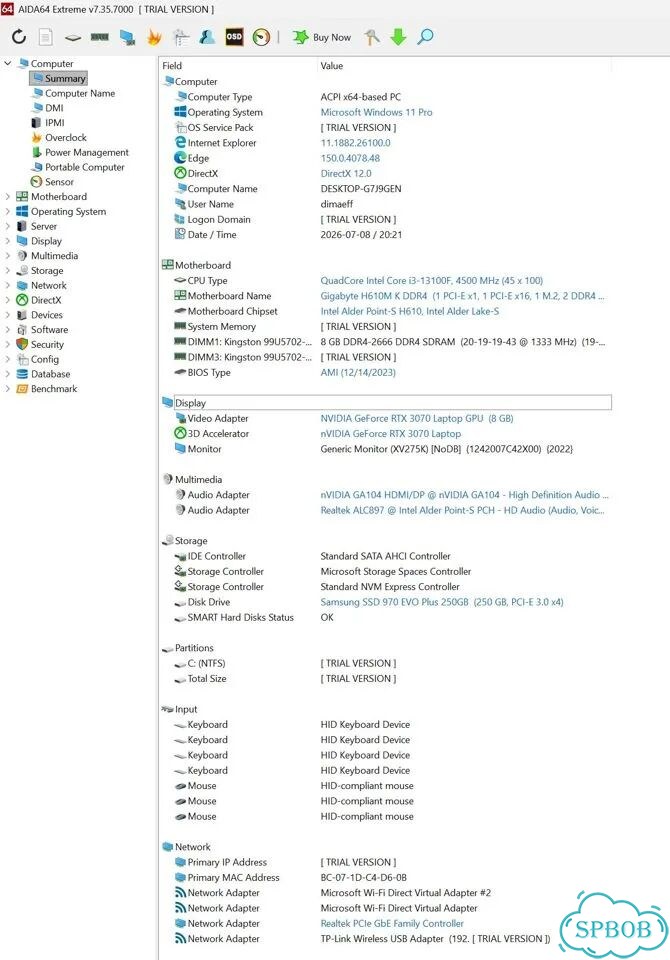Open Realtek ALC897 audio adapter link
The height and width of the screenshot is (960, 670).
point(462,510)
